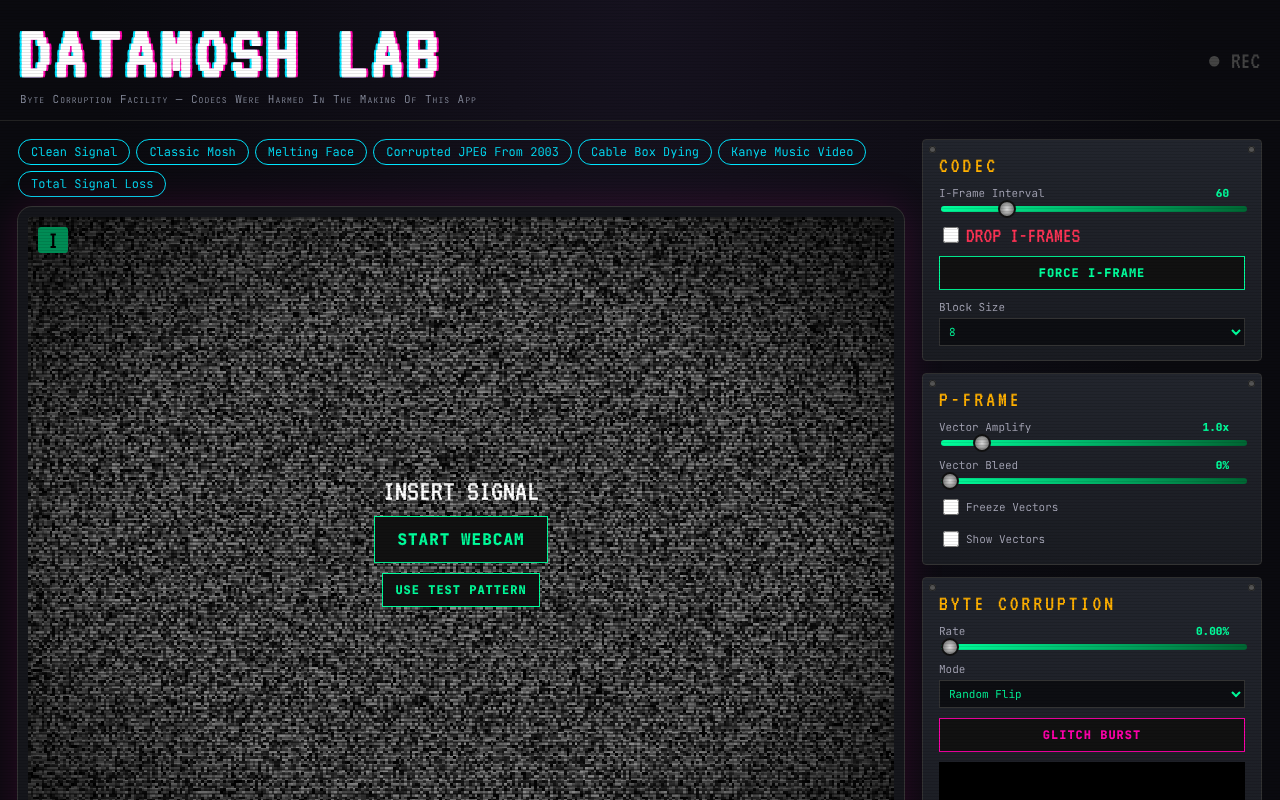Click the black preview box below Glitch Burst
1280x800 pixels.
point(1092,781)
